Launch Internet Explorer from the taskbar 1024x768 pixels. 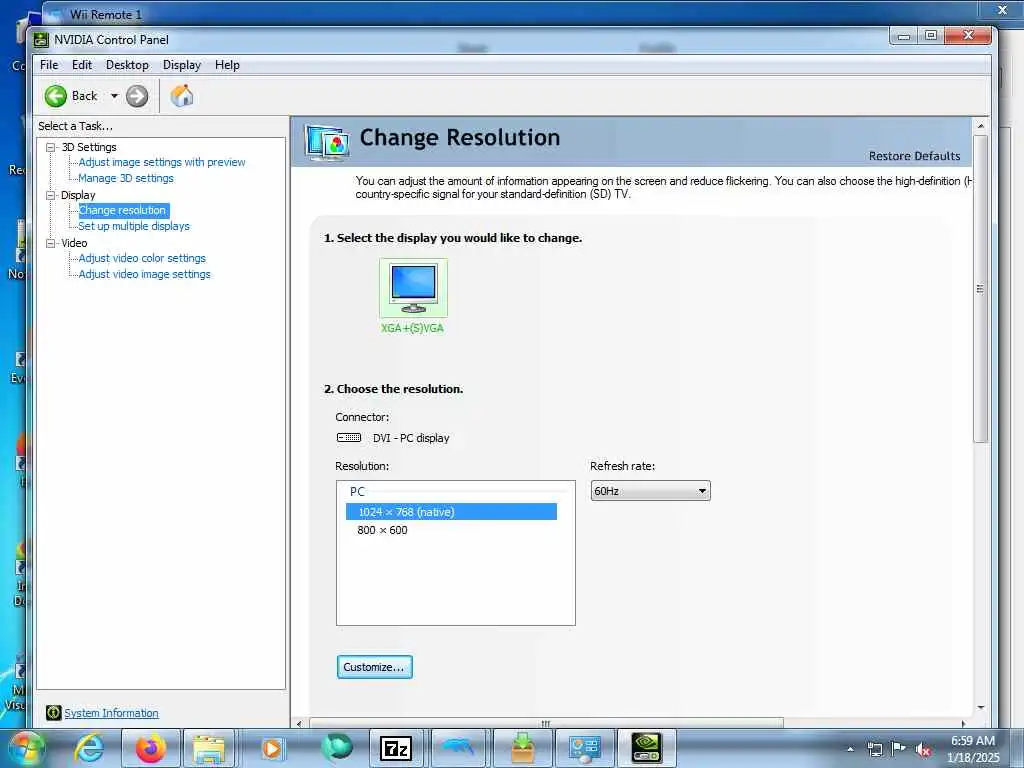coord(89,748)
